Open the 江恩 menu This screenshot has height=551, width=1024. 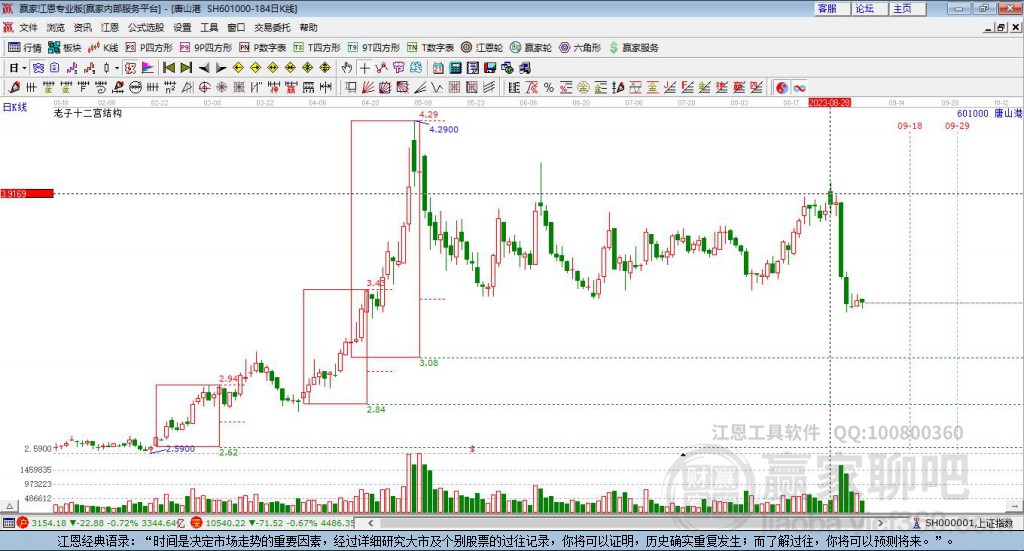(110, 27)
